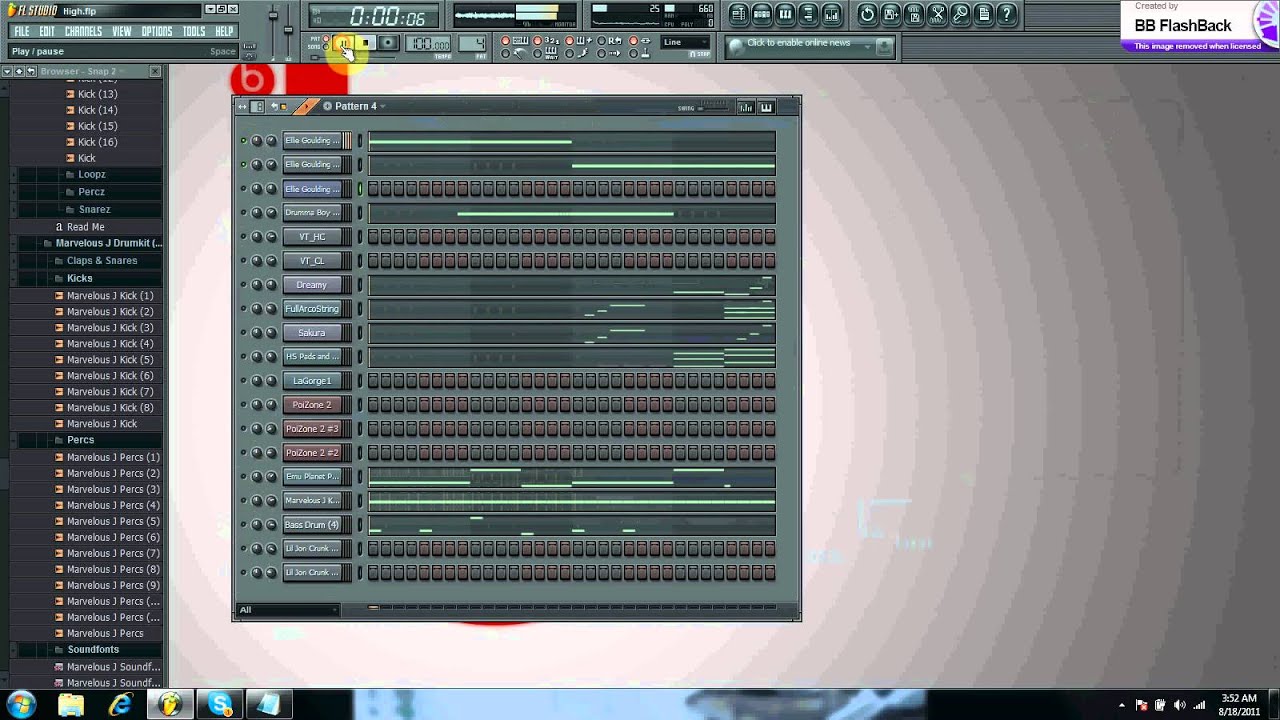Screen dimensions: 1280x720
Task: Click the Sakura channel button
Action: (312, 333)
